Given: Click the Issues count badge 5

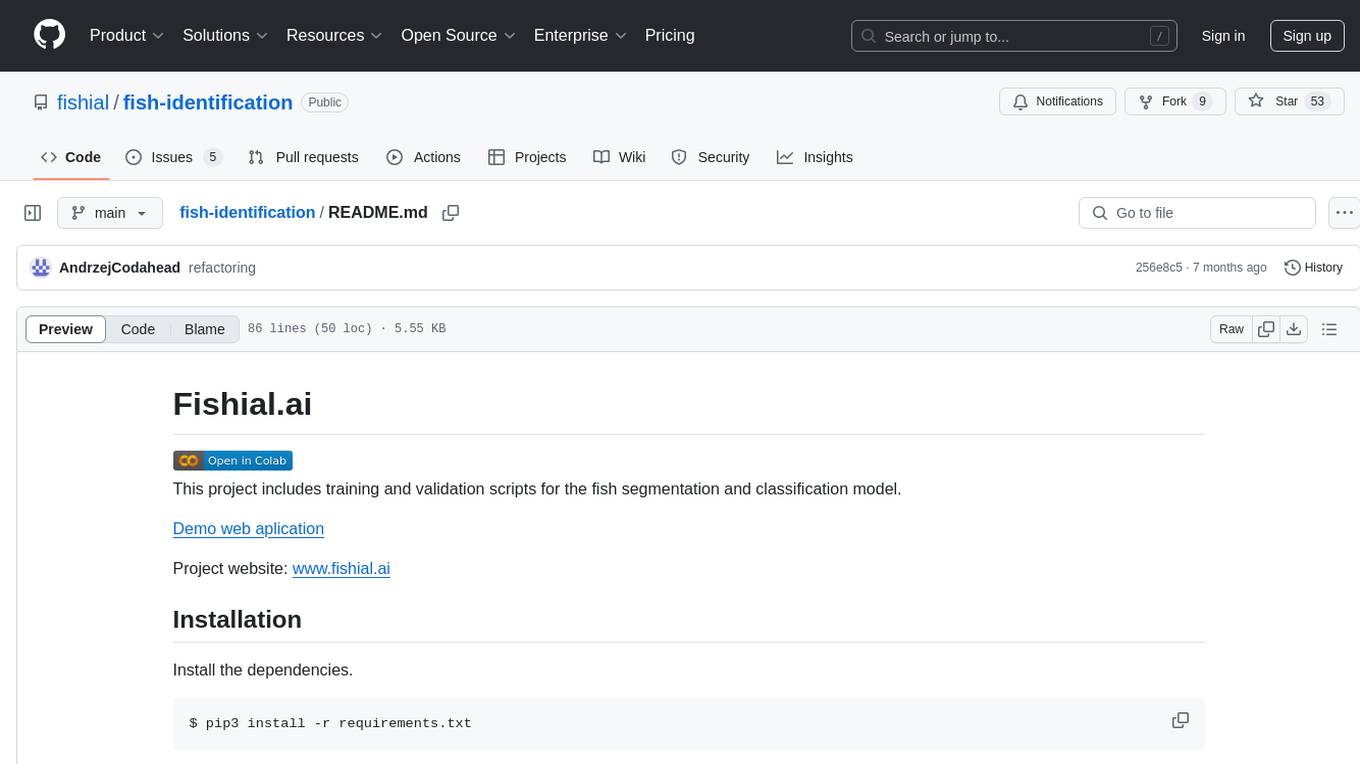Looking at the screenshot, I should [x=212, y=157].
